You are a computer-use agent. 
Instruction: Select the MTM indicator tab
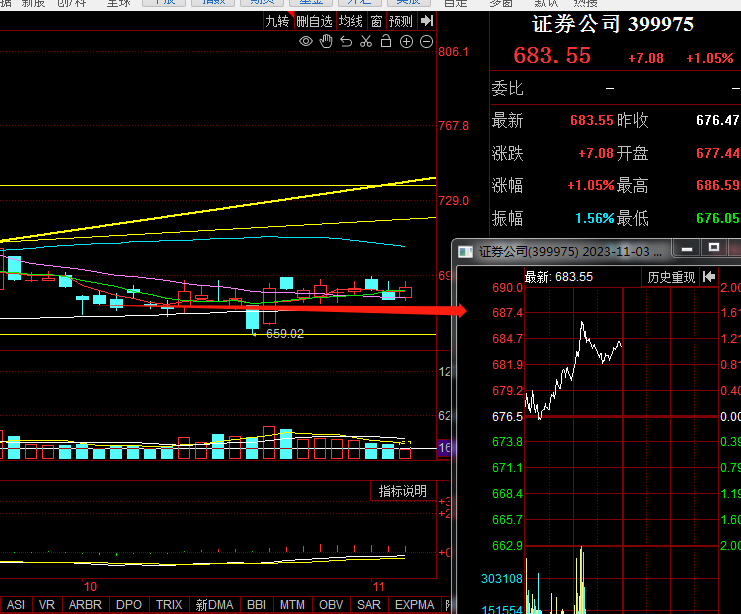coord(292,605)
